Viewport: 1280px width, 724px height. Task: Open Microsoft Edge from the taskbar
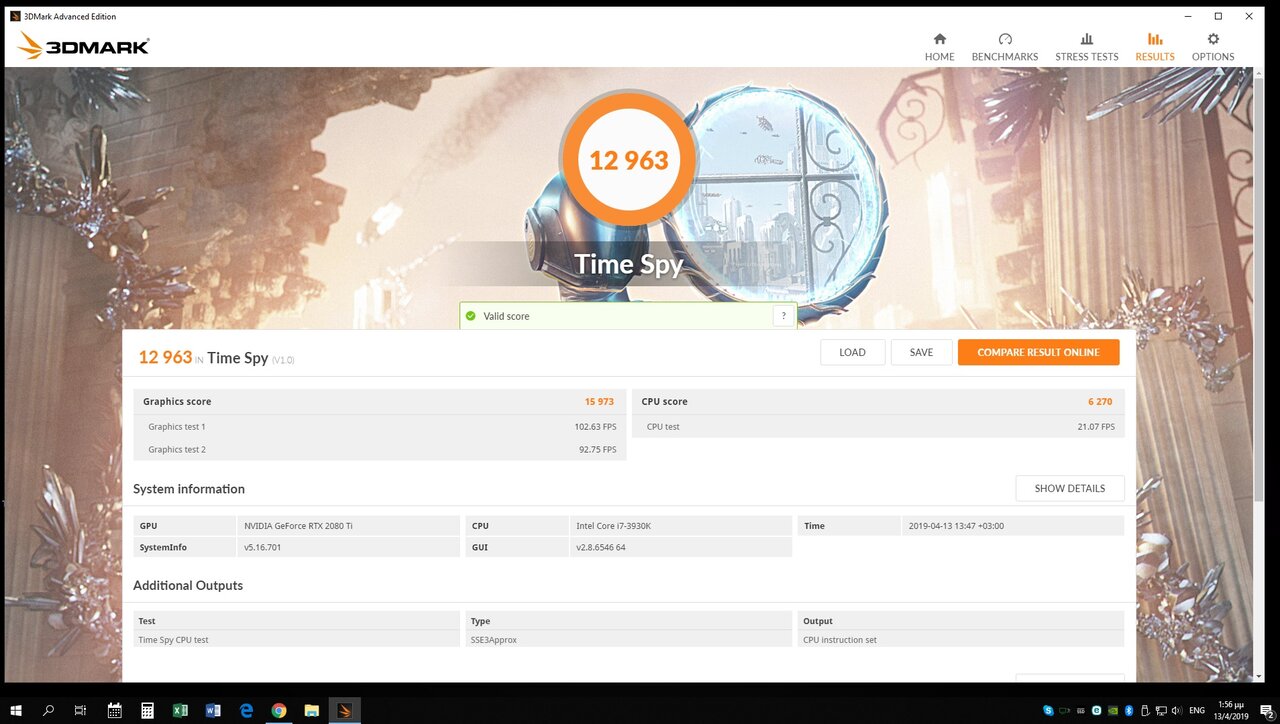point(246,710)
